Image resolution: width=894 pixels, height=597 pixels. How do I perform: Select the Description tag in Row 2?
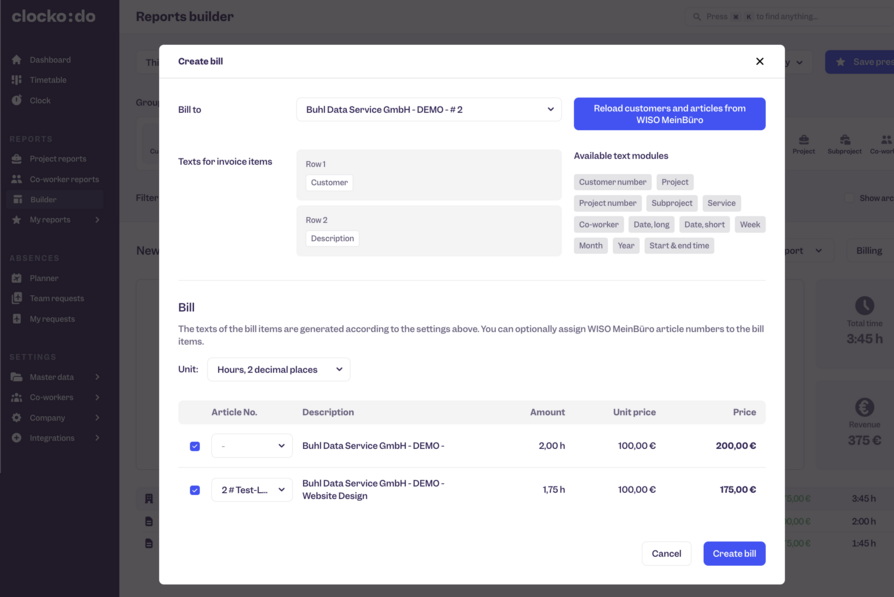(332, 238)
